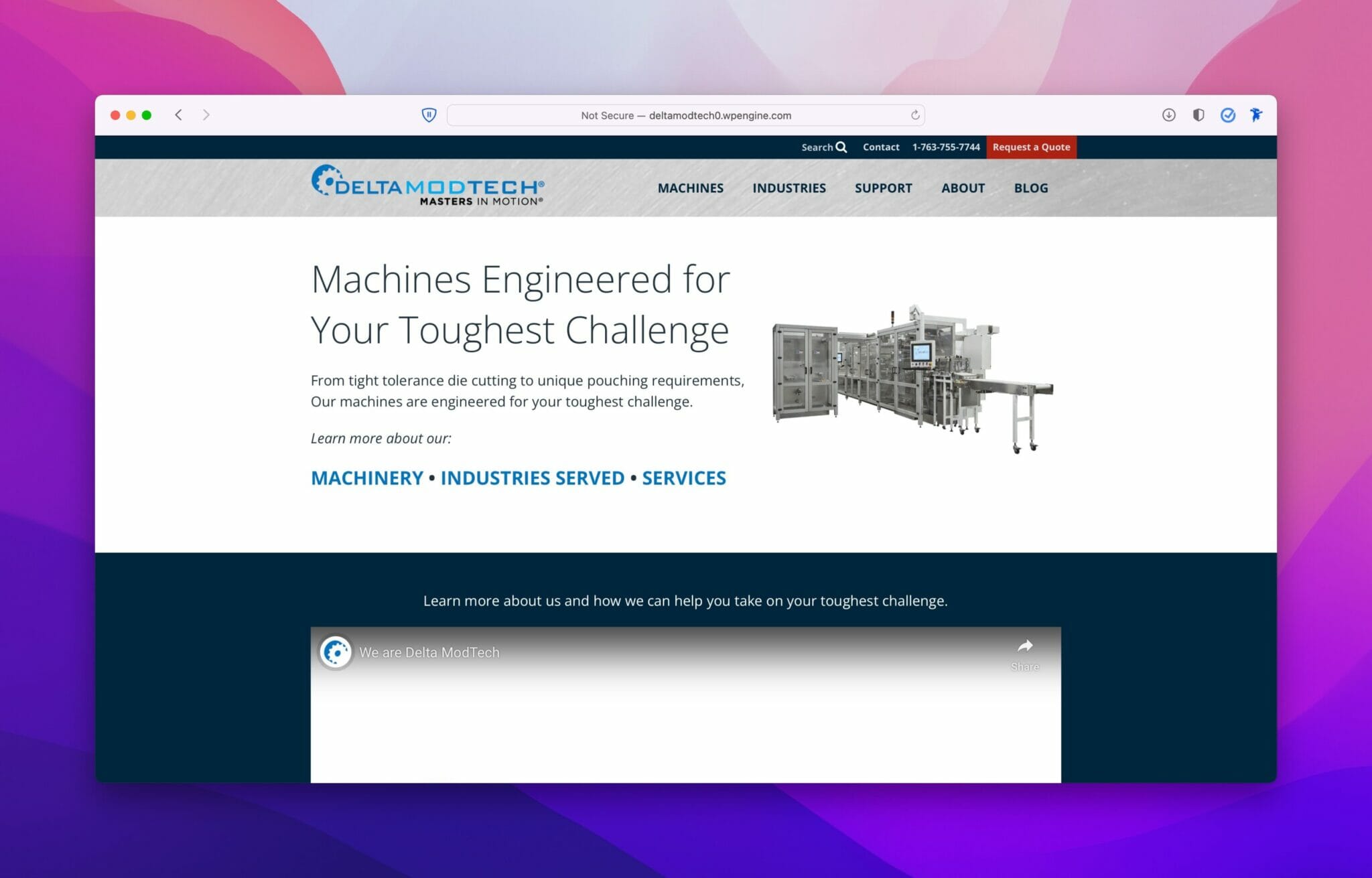Click the blue figure extension icon

pyautogui.click(x=1256, y=115)
